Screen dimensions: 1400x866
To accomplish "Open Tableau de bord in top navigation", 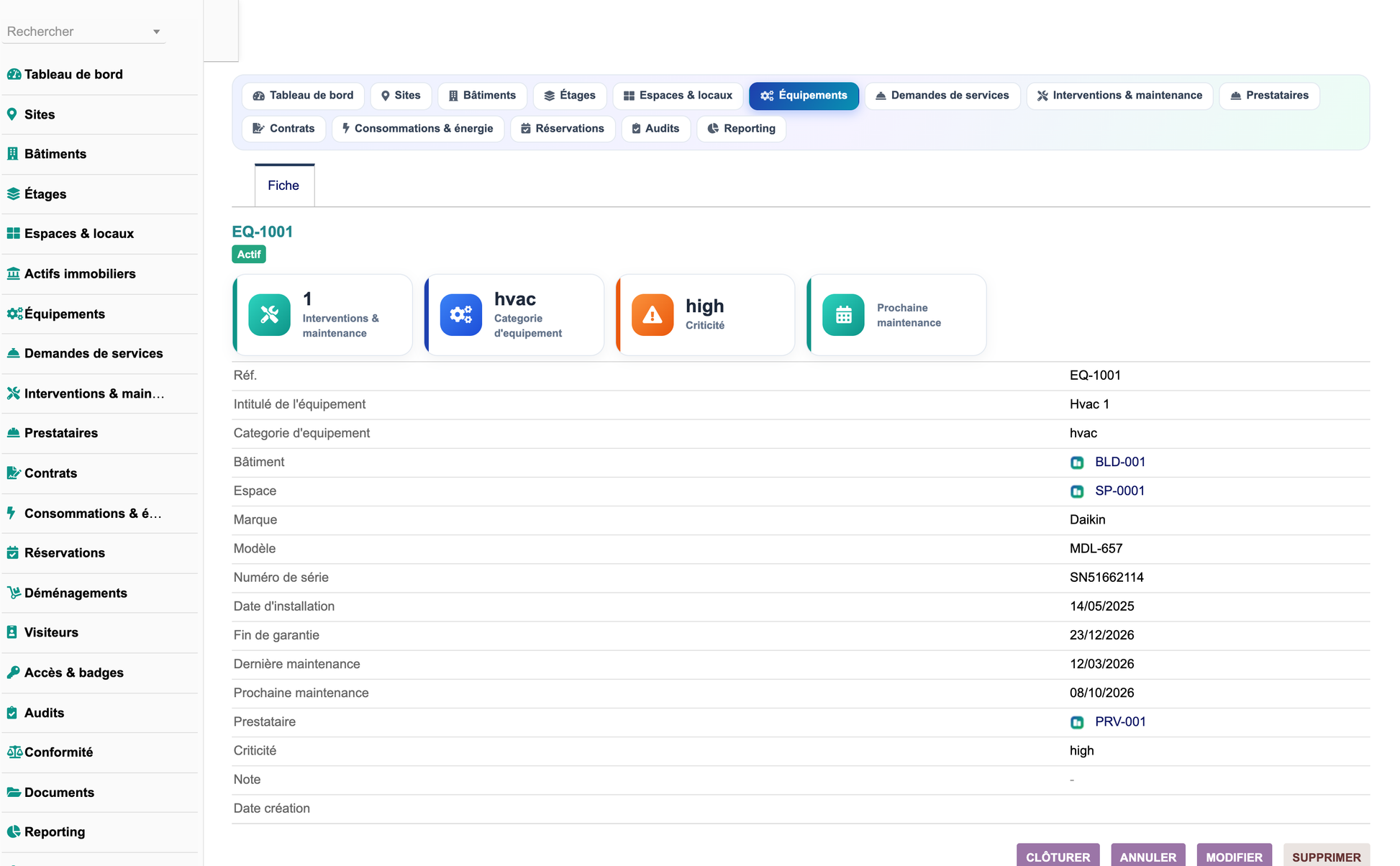I will 303,96.
